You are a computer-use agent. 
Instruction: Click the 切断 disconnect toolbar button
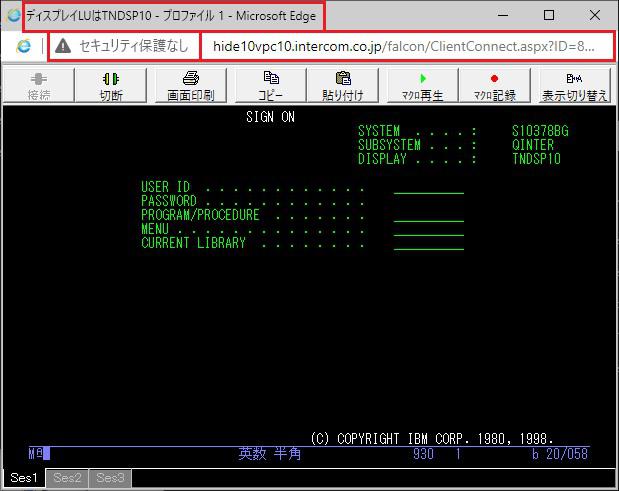[x=111, y=86]
